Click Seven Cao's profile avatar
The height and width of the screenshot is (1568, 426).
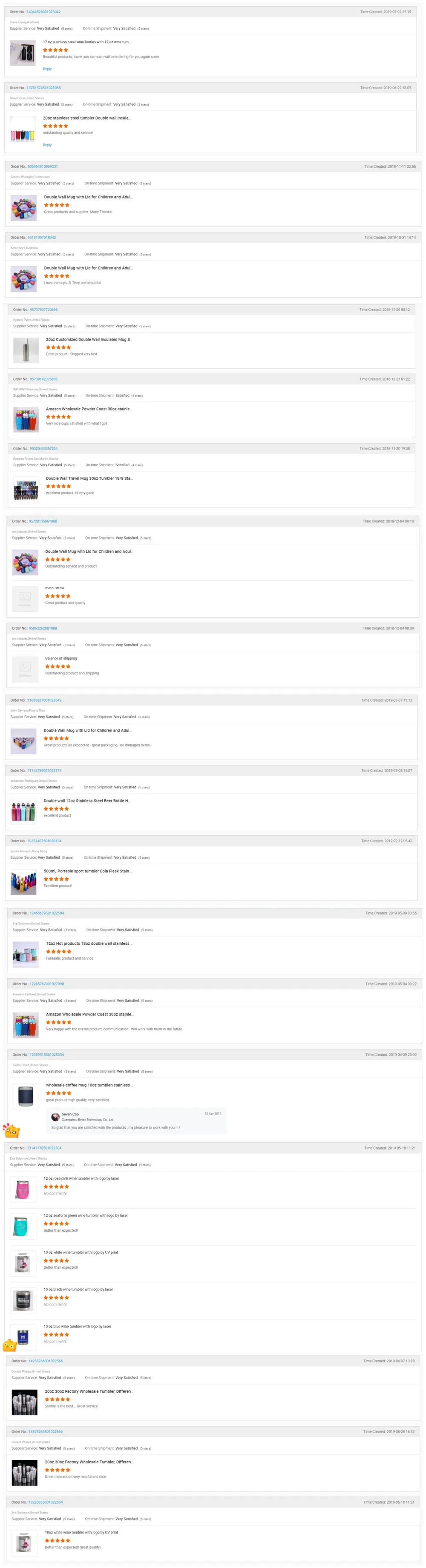(x=55, y=1117)
